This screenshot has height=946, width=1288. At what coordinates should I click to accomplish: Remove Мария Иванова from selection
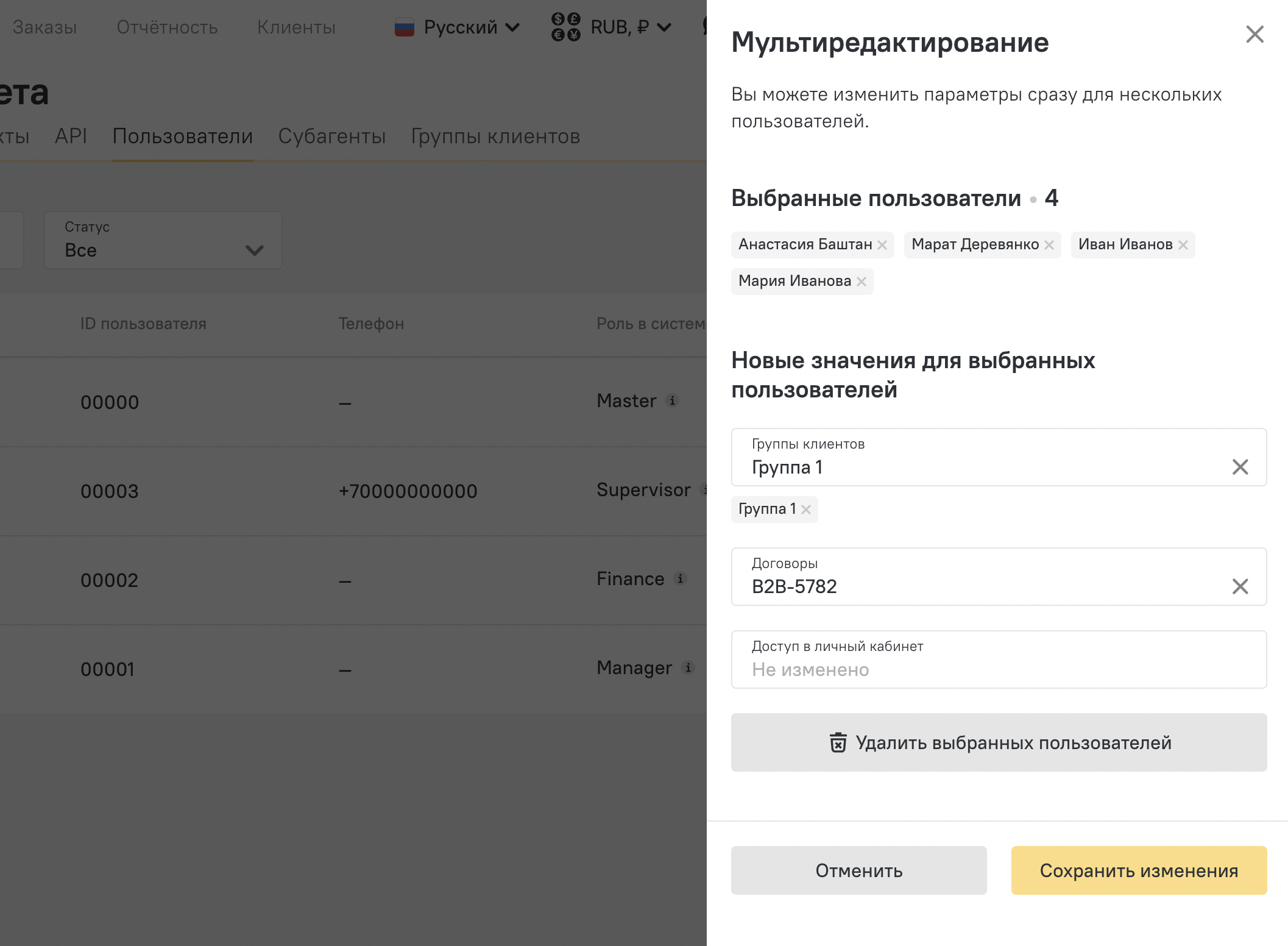point(861,282)
